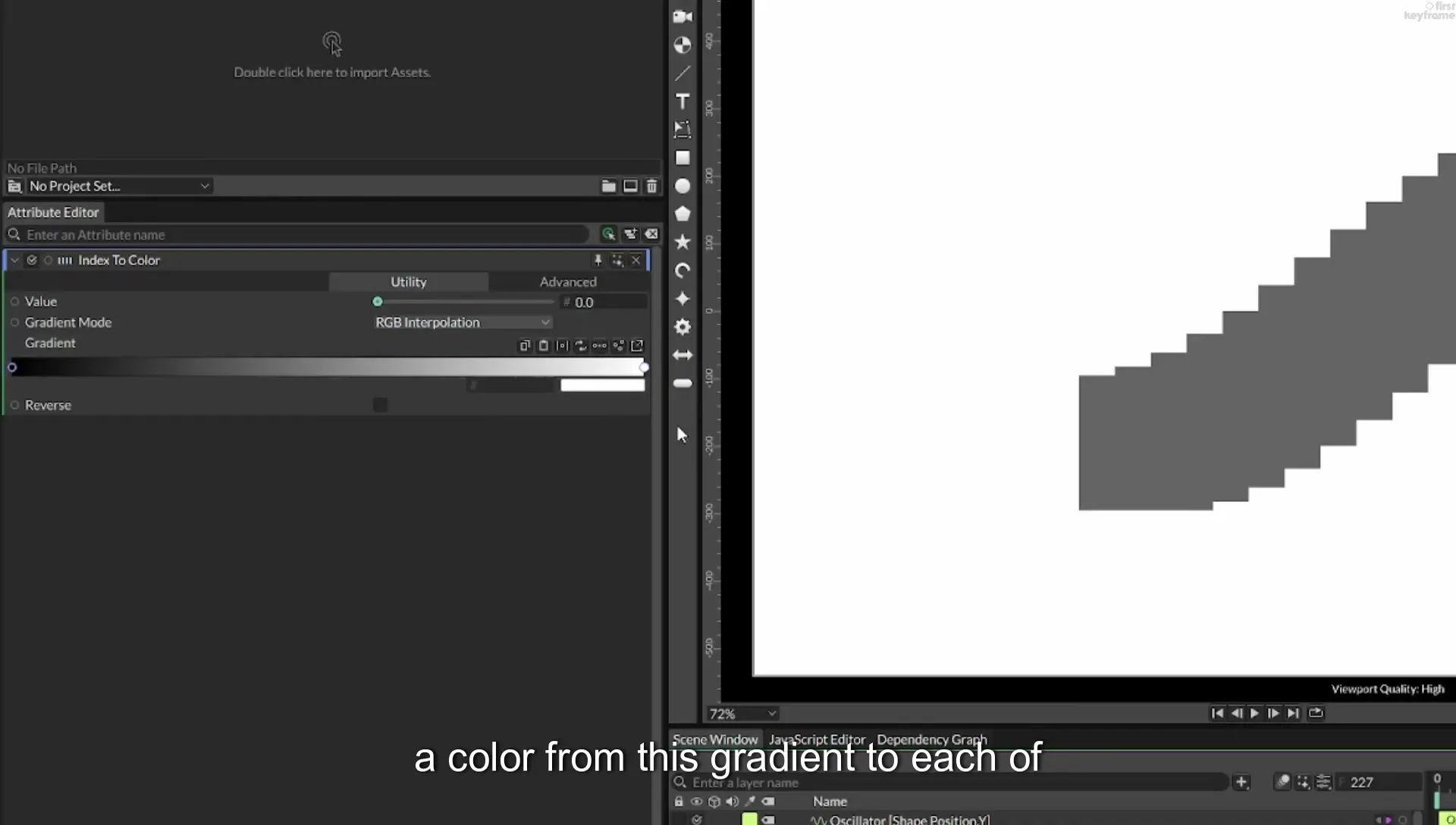
Task: Select the Polygon shape tool
Action: pos(682,214)
